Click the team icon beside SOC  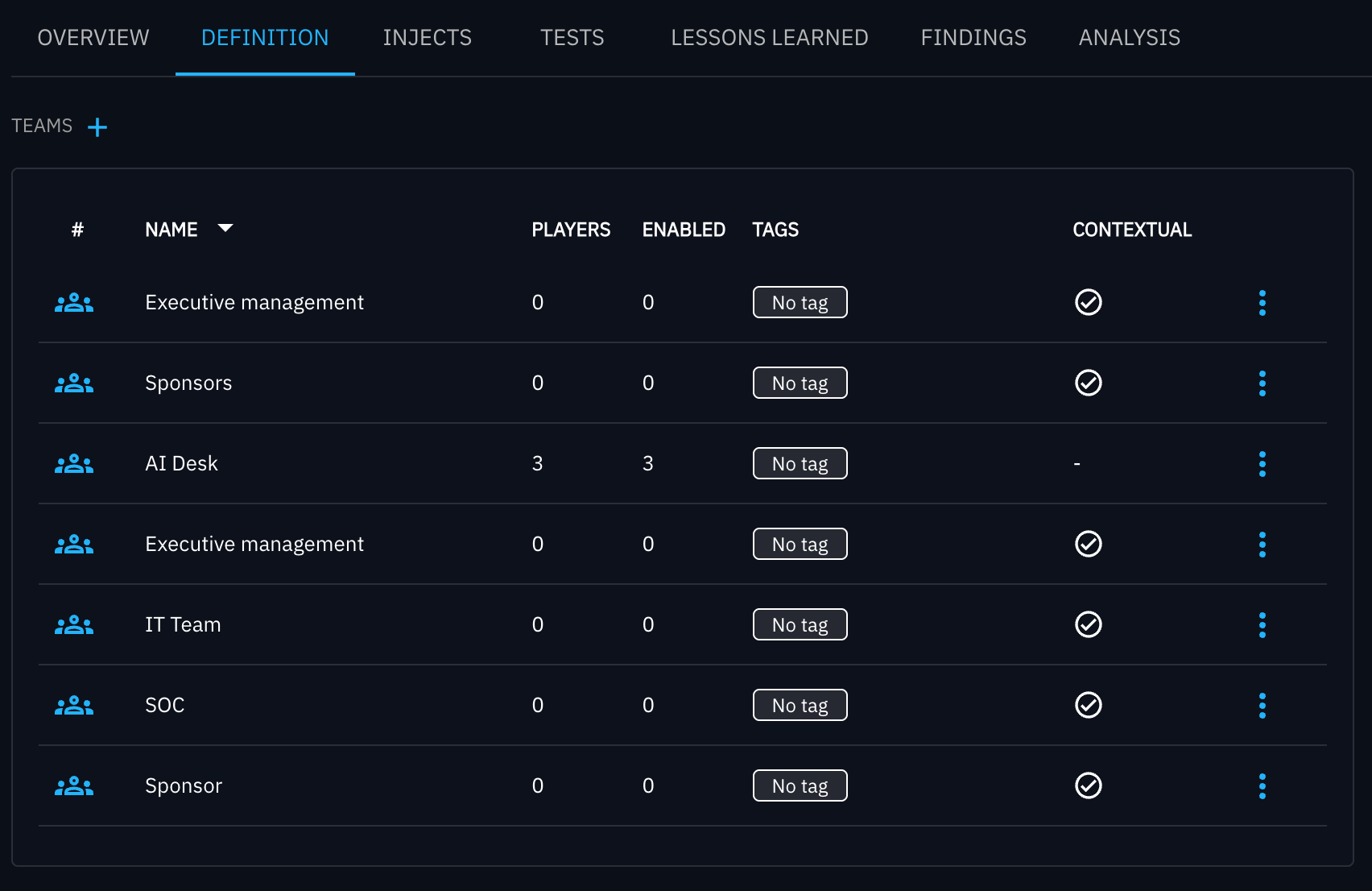tap(74, 706)
